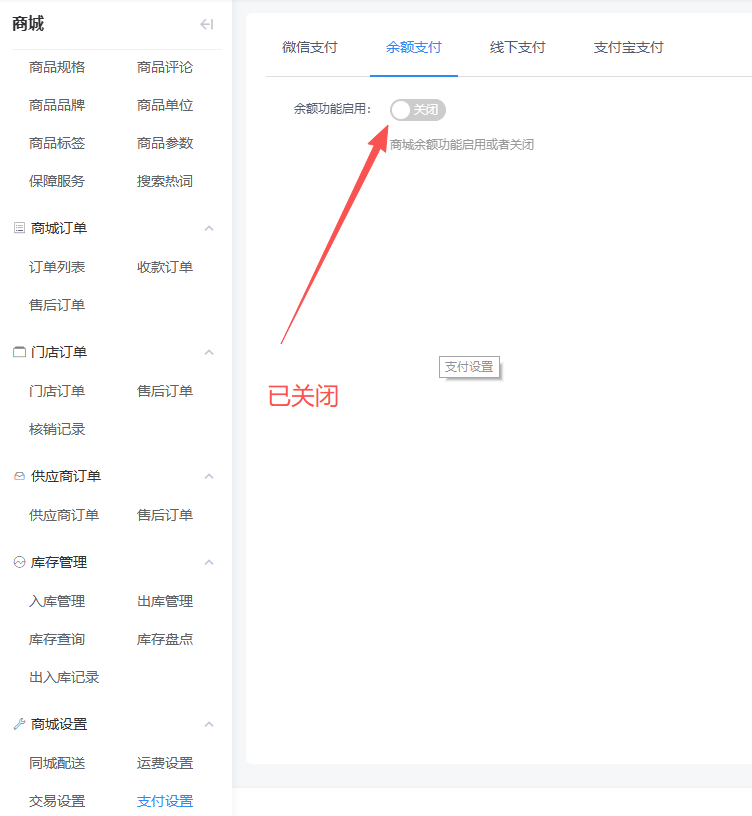Open 收款订单 under 商城订单
The width and height of the screenshot is (752, 816).
tap(165, 267)
